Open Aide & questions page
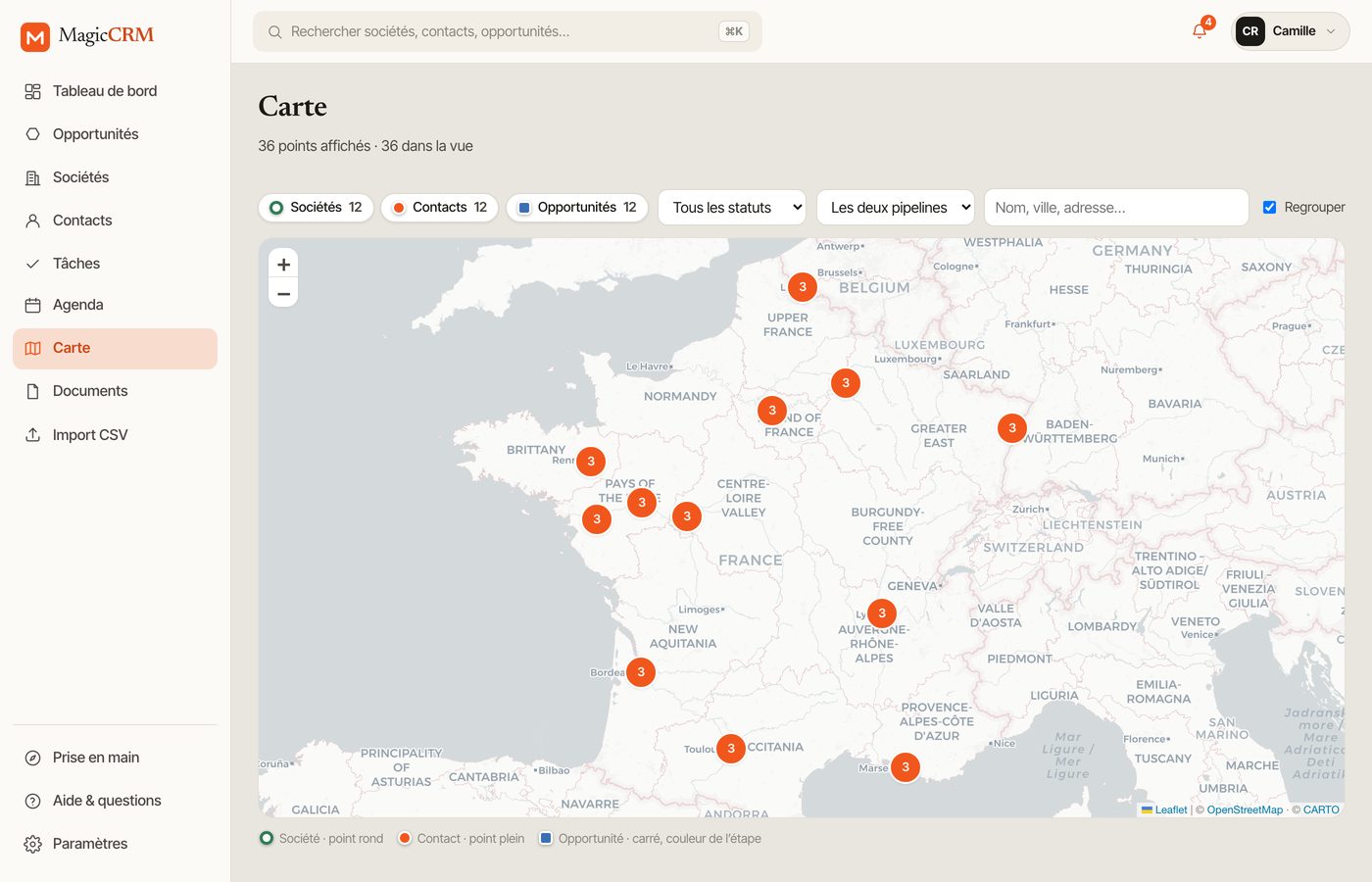The width and height of the screenshot is (1372, 882). 115,801
